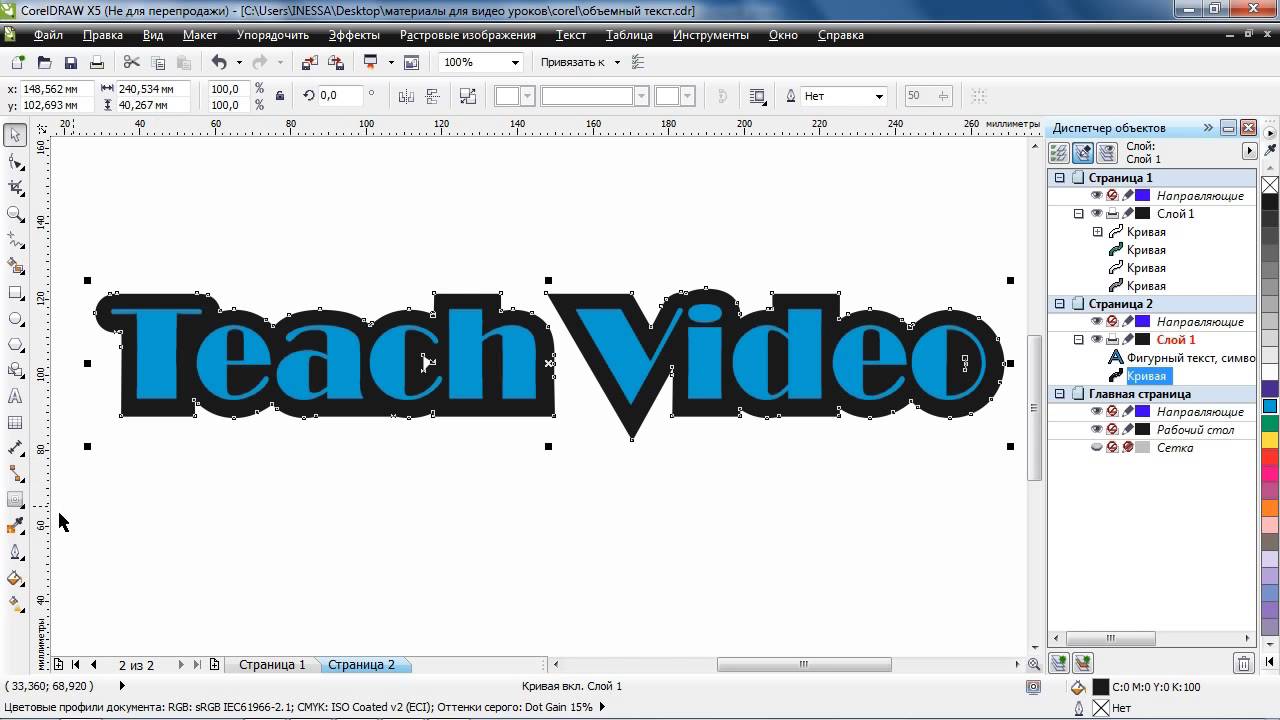Save the document with floppy icon
This screenshot has width=1280, height=720.
click(70, 62)
